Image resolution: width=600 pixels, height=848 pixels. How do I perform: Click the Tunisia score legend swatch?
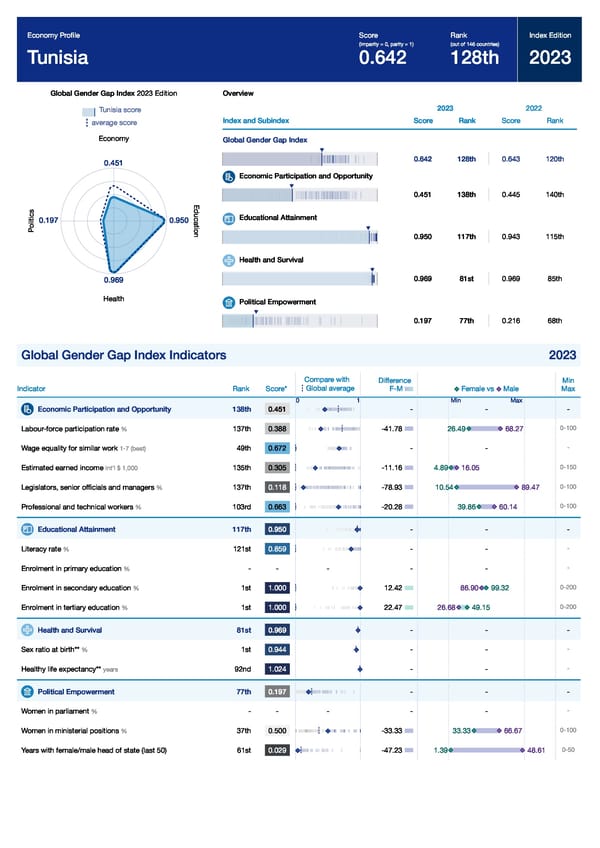[90, 110]
